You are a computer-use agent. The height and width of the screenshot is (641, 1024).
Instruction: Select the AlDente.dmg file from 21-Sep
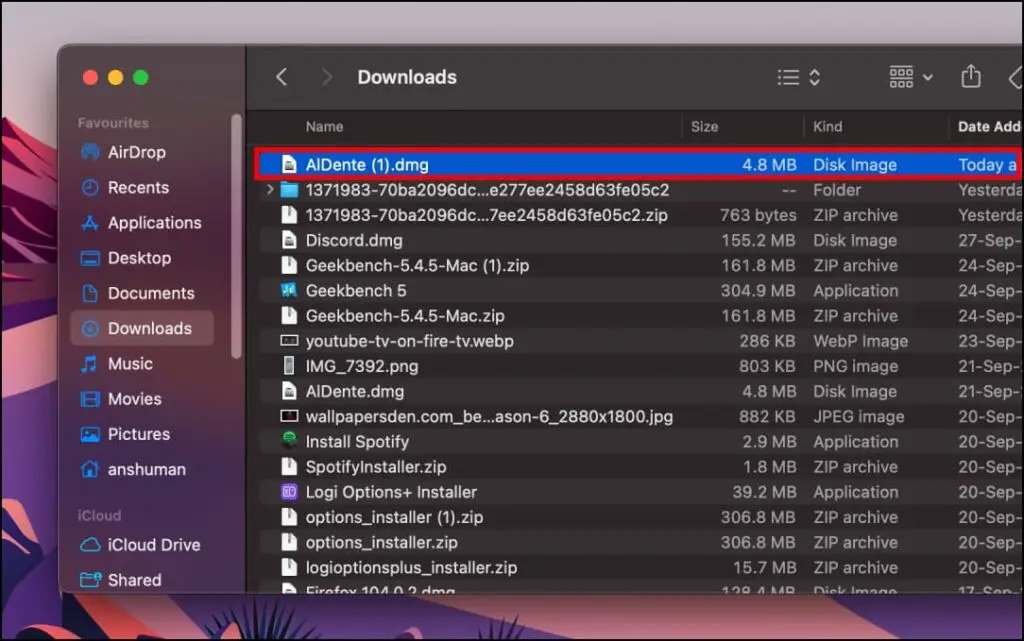point(355,391)
